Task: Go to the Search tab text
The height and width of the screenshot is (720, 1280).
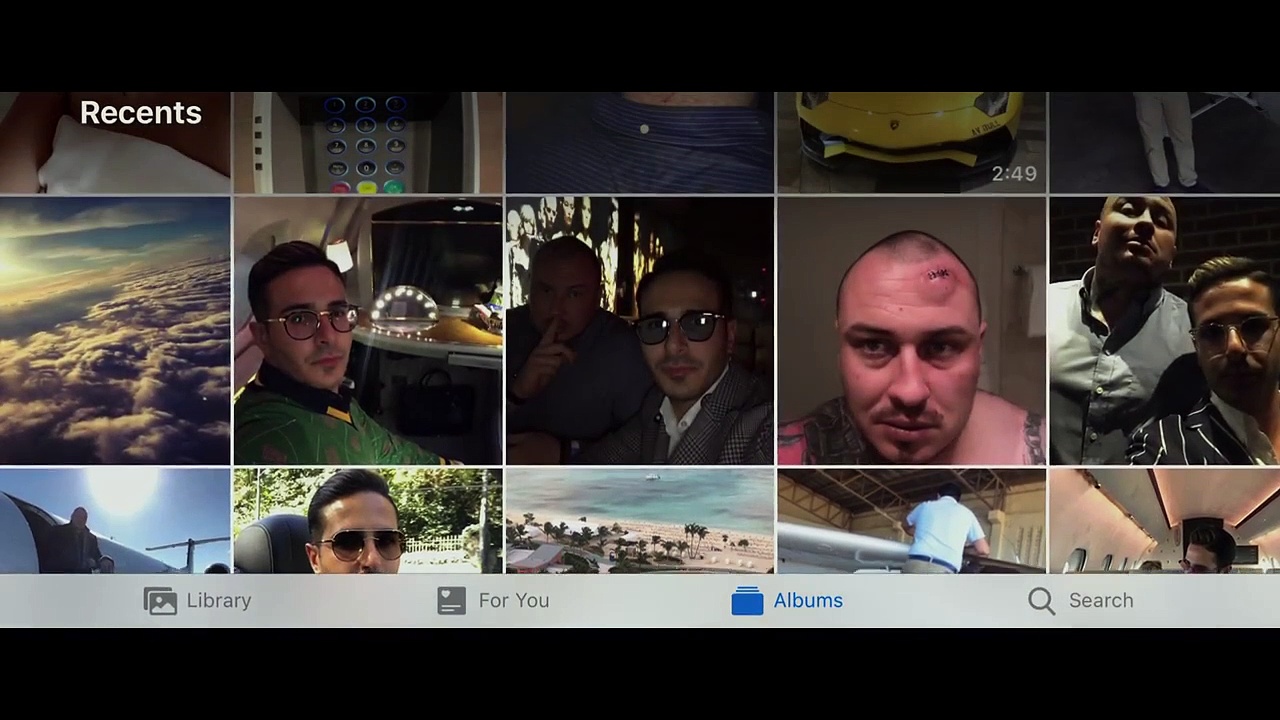Action: click(x=1100, y=601)
